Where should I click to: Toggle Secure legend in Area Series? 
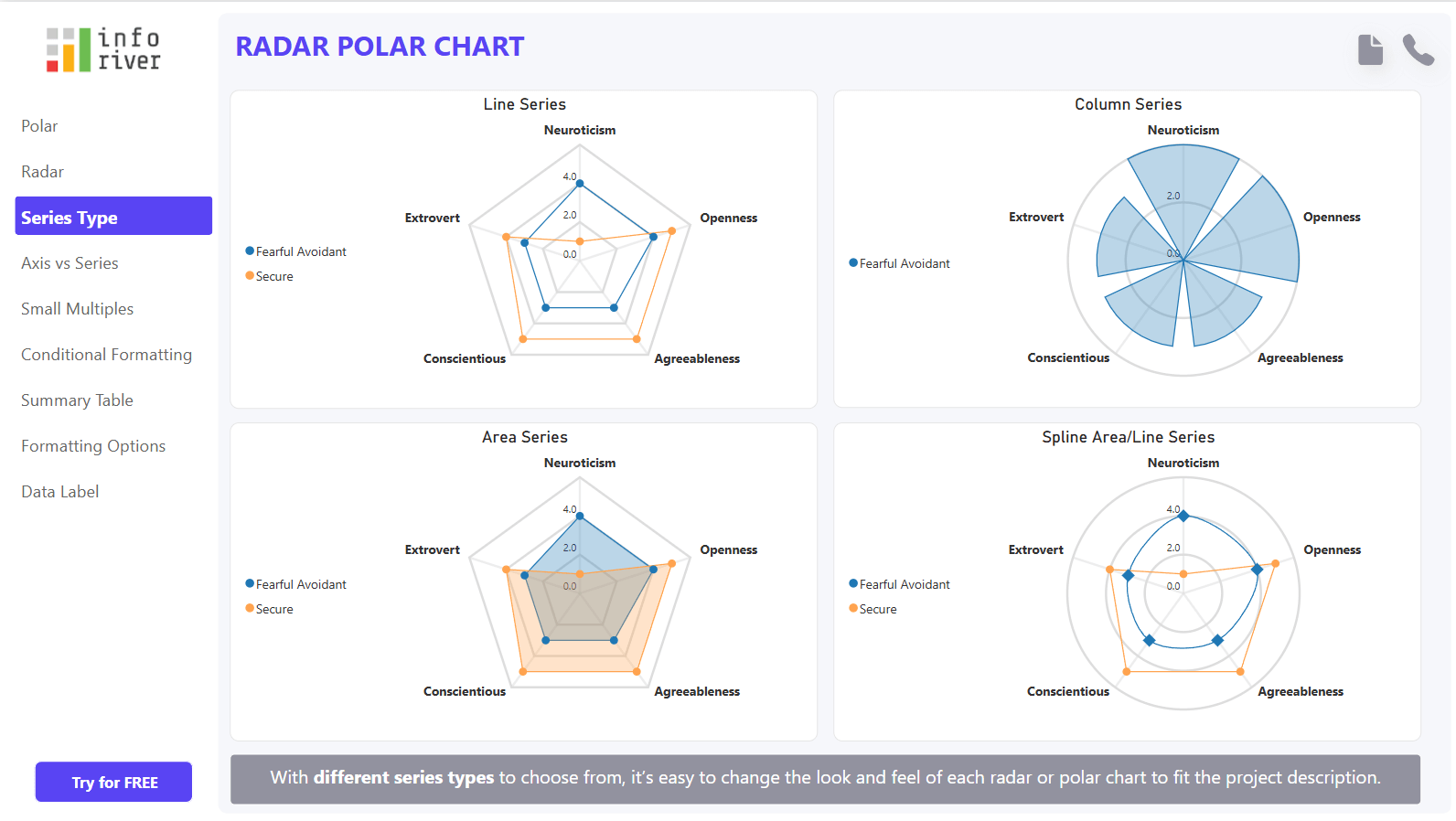(270, 609)
